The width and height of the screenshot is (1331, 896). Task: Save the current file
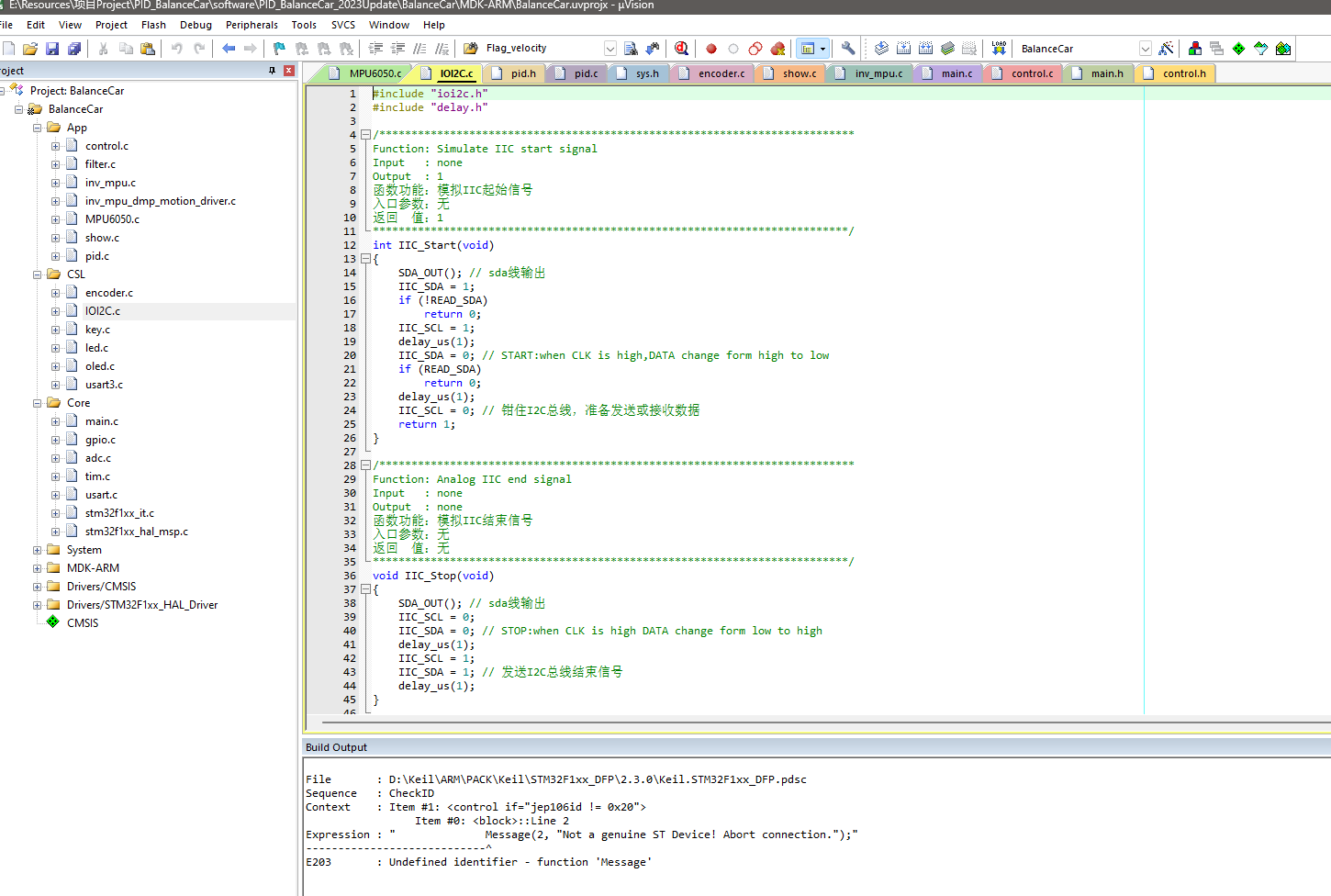tap(52, 49)
